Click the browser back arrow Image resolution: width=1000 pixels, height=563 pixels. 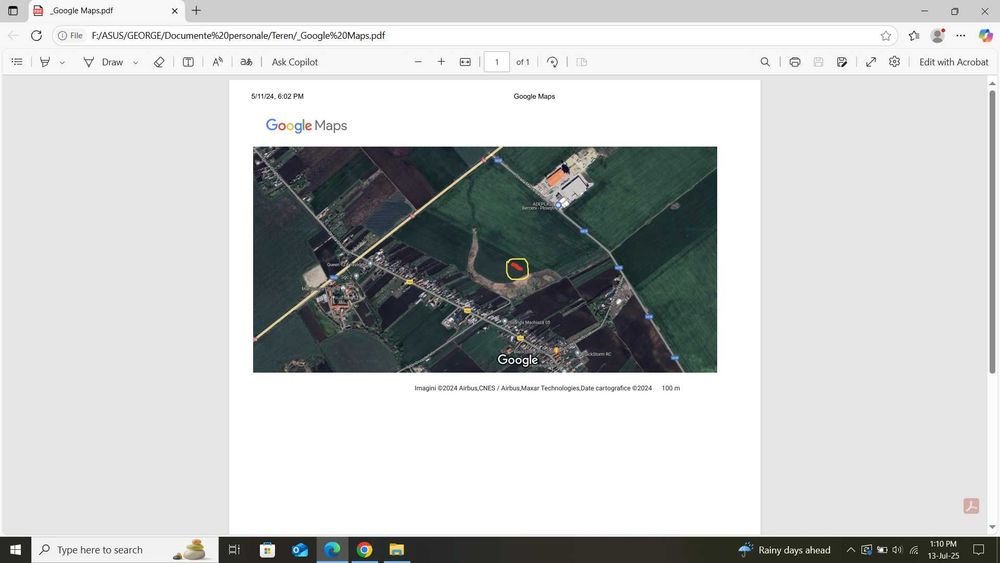[x=13, y=36]
